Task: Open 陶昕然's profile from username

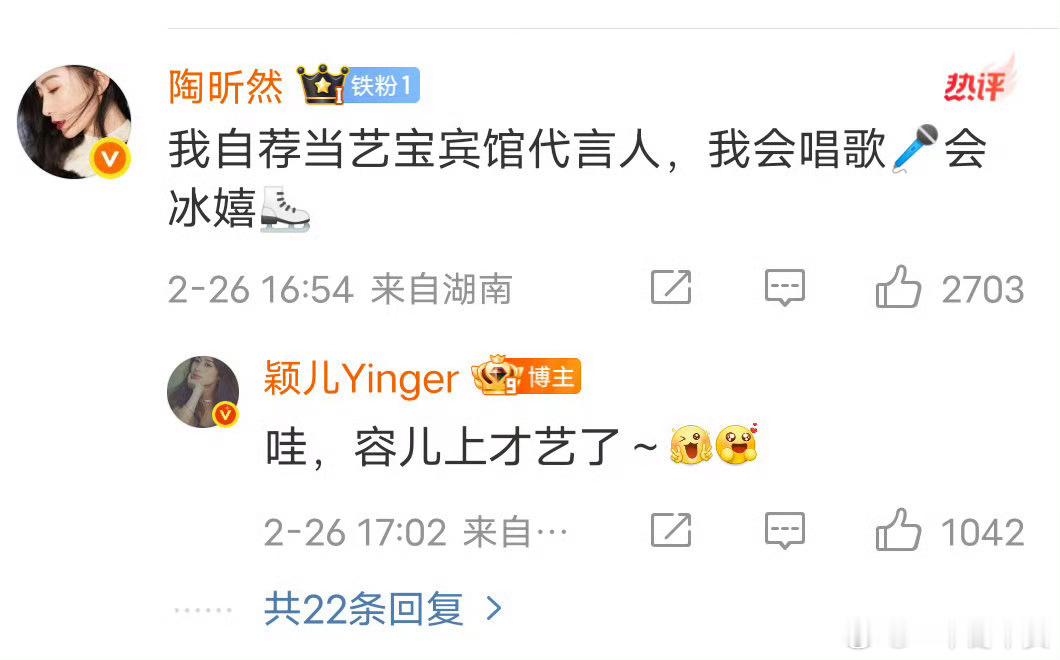Action: coord(226,87)
